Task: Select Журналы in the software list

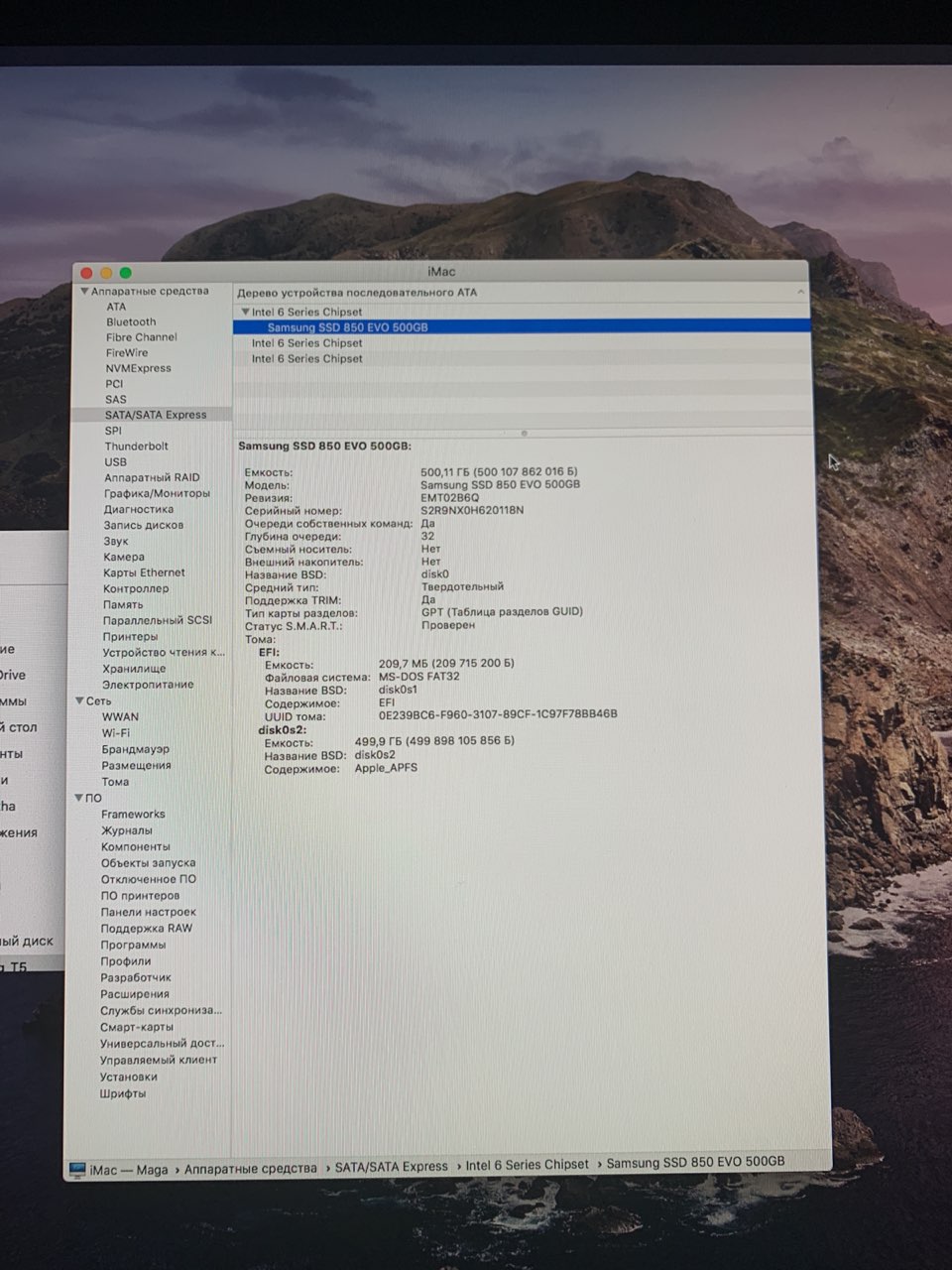Action: [126, 830]
